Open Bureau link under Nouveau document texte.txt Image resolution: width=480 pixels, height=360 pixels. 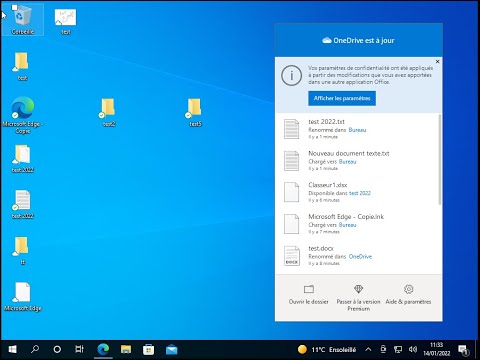pos(347,162)
